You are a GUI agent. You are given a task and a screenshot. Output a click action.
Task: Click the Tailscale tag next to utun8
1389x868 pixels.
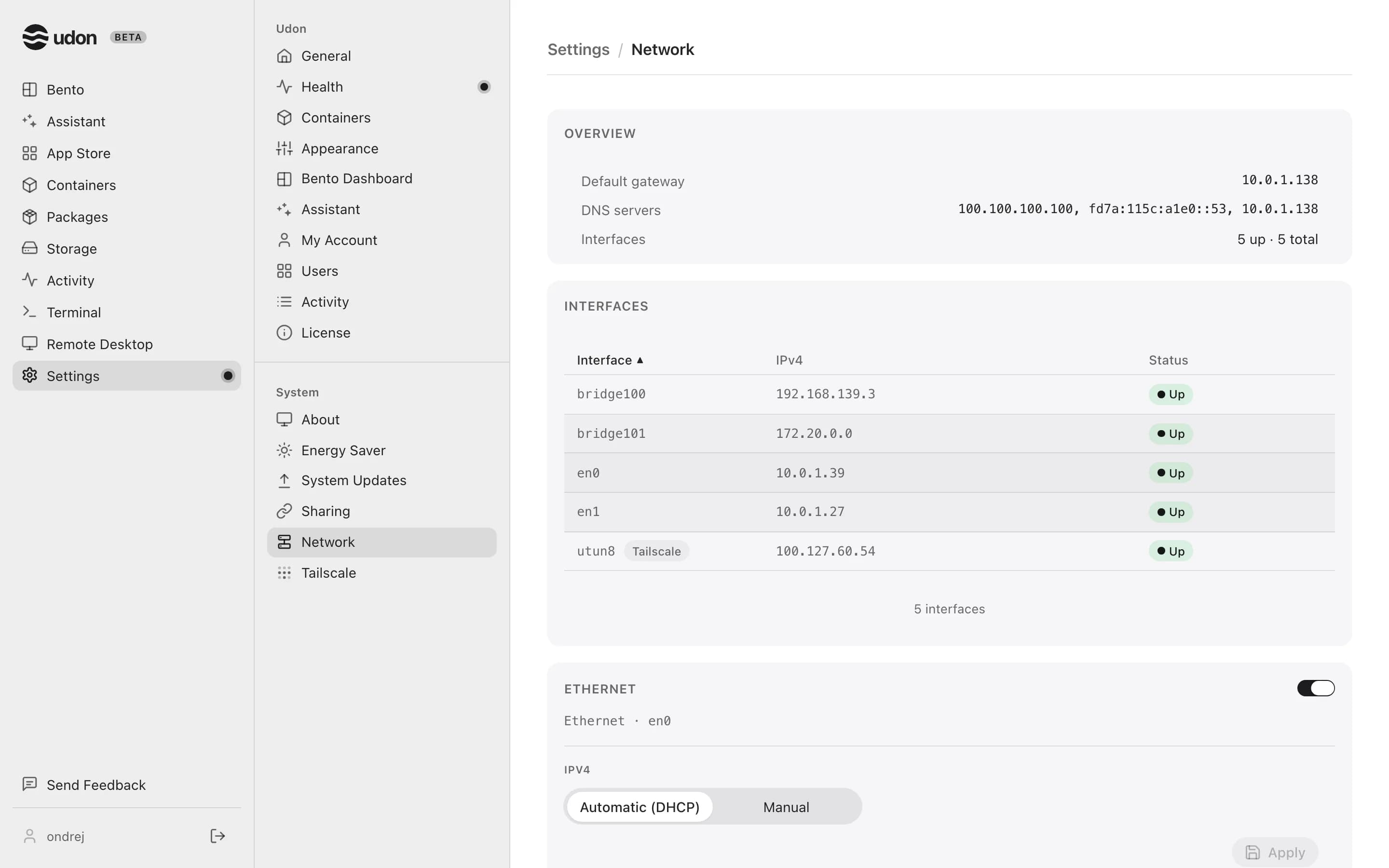click(x=656, y=551)
